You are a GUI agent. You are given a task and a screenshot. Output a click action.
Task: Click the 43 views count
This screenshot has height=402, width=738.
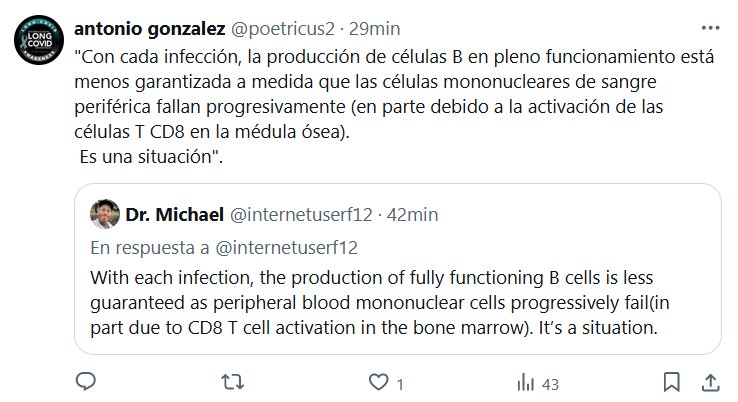pos(548,383)
